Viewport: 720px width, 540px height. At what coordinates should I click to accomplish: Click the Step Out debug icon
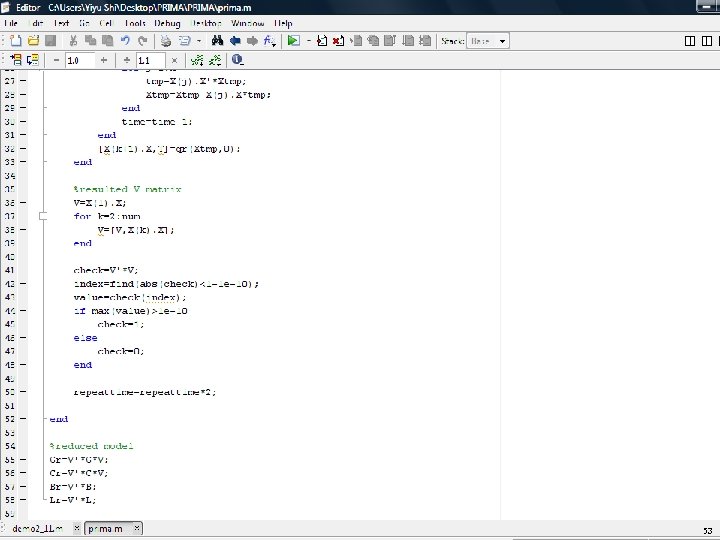point(390,41)
